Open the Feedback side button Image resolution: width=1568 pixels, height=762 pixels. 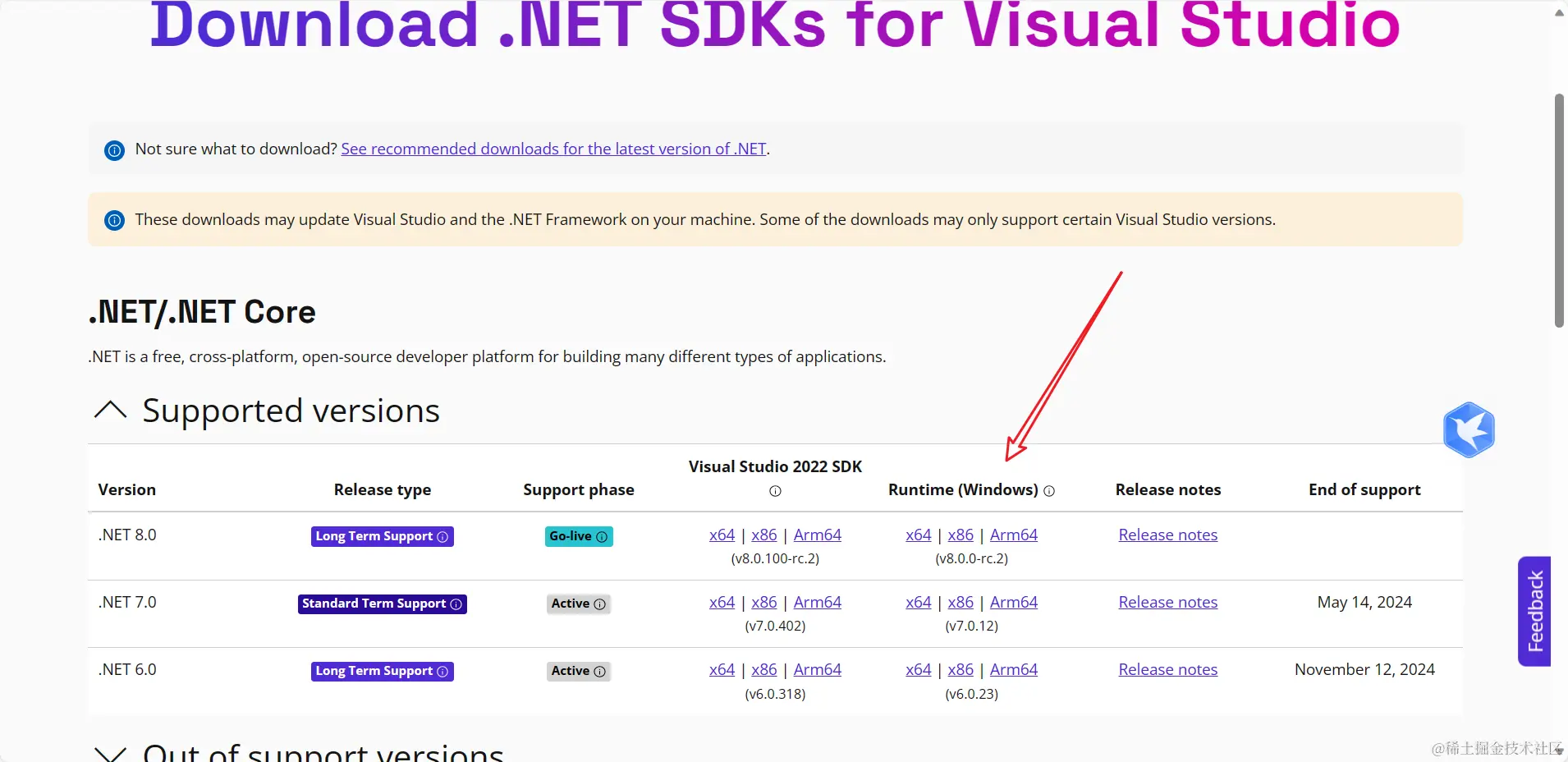[x=1534, y=611]
